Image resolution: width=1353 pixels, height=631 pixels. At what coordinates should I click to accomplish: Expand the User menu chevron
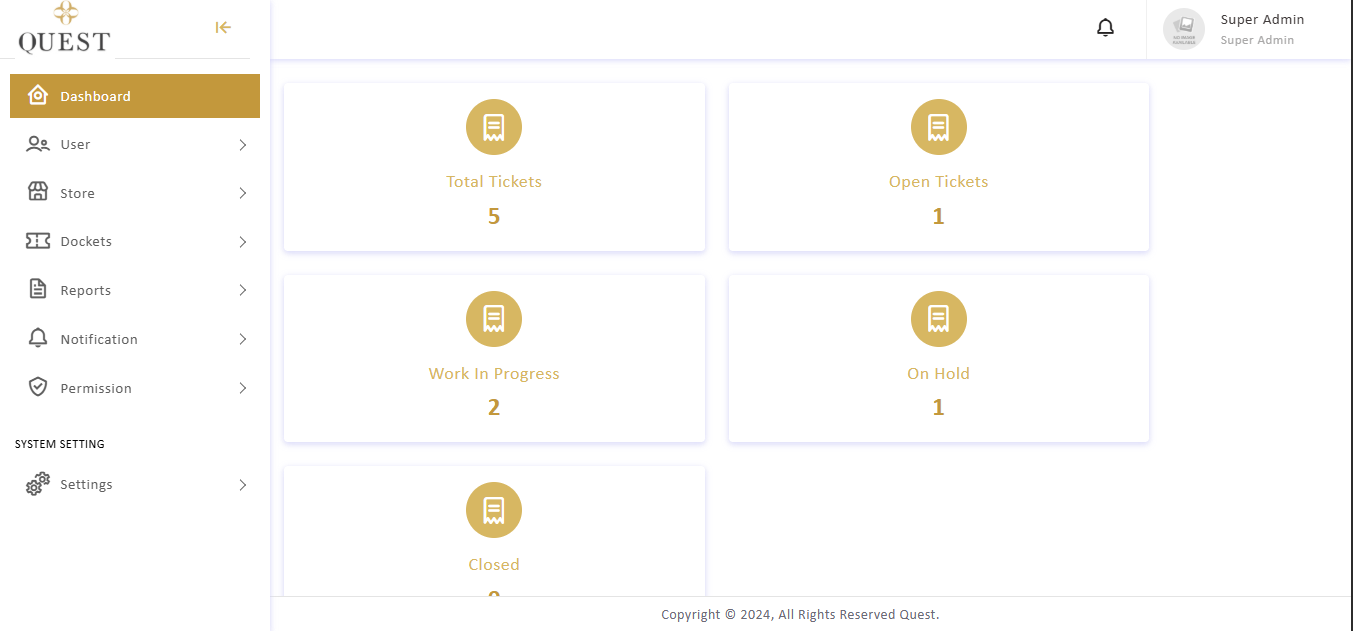[x=243, y=145]
